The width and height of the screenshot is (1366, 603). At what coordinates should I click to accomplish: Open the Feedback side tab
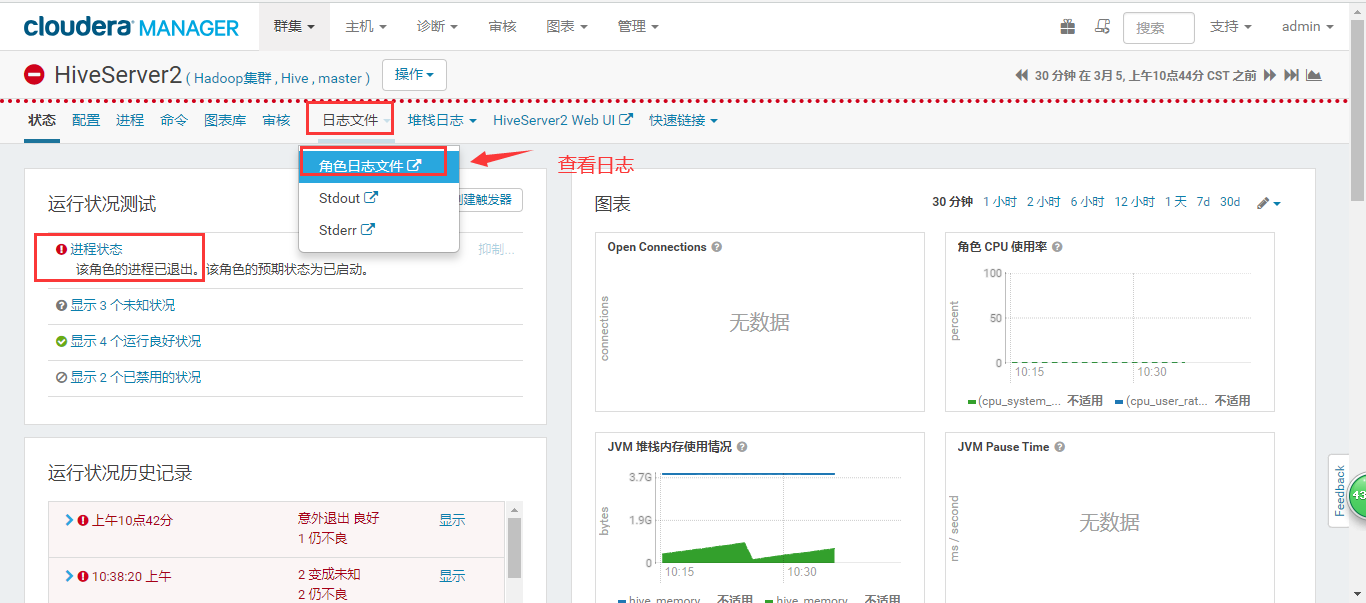(1339, 490)
